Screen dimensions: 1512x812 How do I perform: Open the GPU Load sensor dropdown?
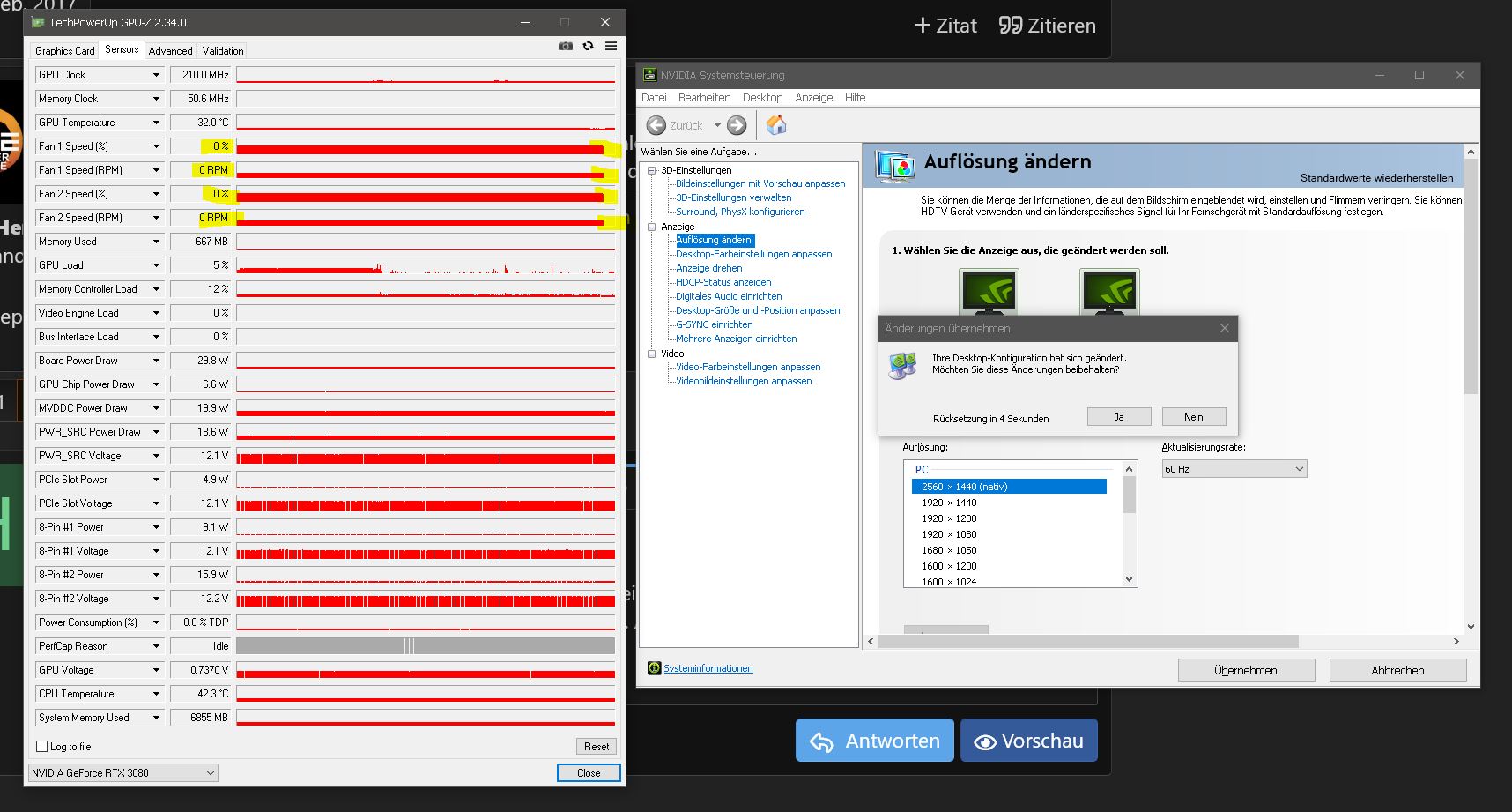coord(157,265)
